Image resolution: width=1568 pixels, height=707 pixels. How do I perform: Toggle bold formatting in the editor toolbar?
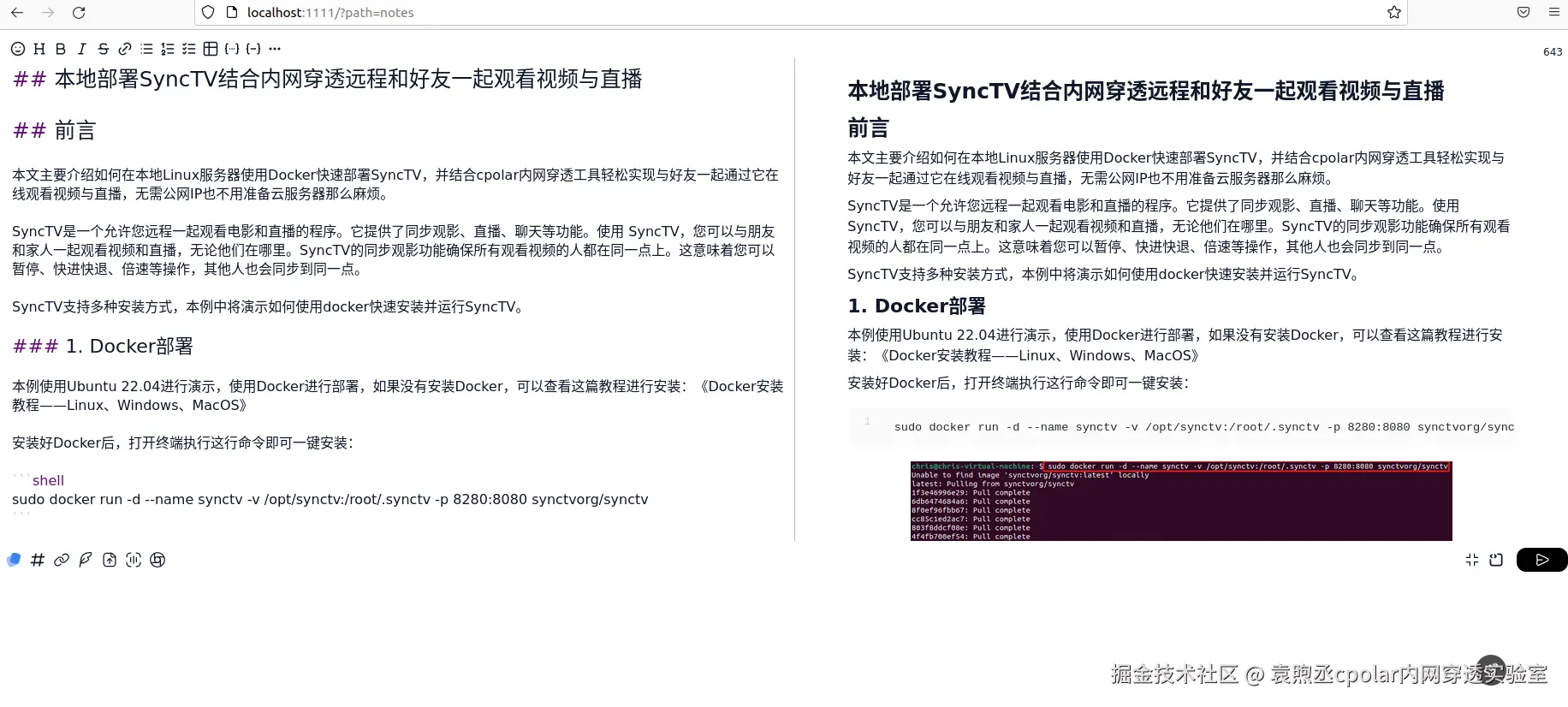click(x=61, y=49)
